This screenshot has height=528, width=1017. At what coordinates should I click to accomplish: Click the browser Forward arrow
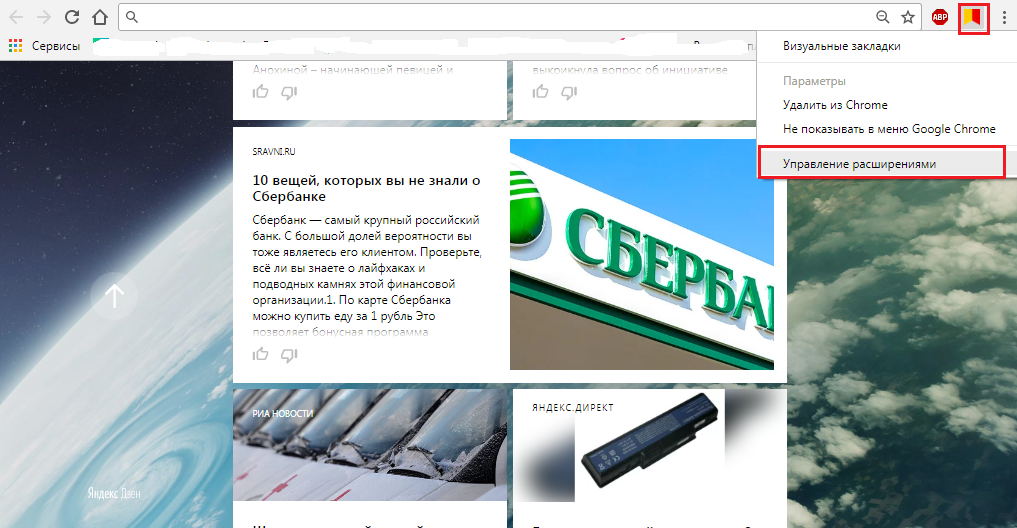(43, 17)
